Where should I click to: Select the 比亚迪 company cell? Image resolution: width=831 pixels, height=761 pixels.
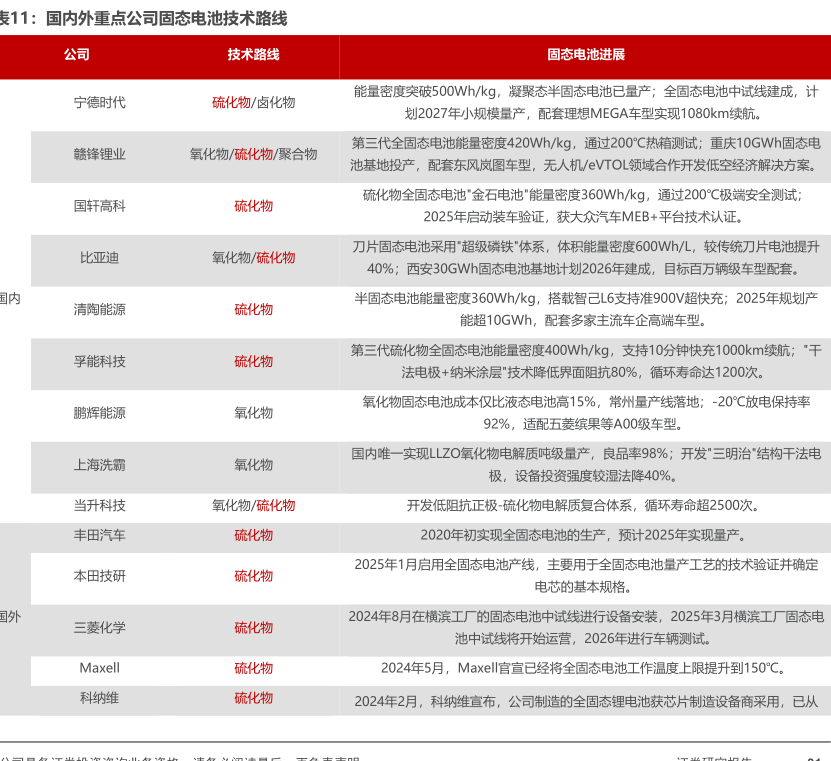(99, 258)
